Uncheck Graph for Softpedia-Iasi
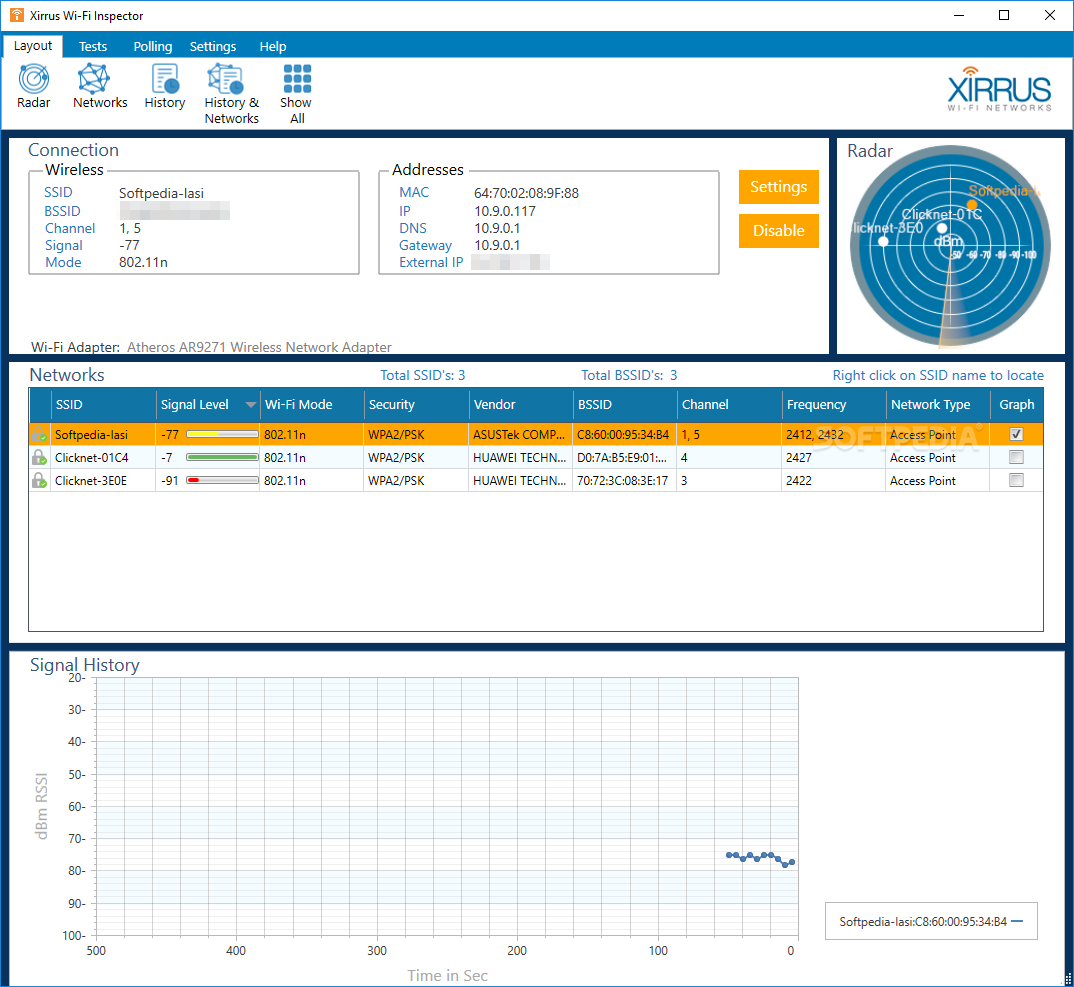The width and height of the screenshot is (1074, 987). pos(1016,434)
